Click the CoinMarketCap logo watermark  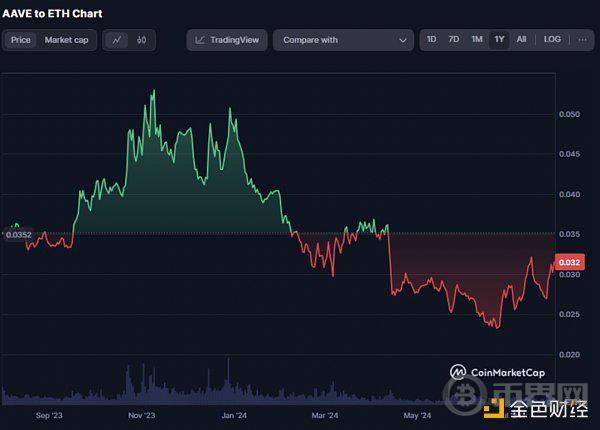coord(501,371)
